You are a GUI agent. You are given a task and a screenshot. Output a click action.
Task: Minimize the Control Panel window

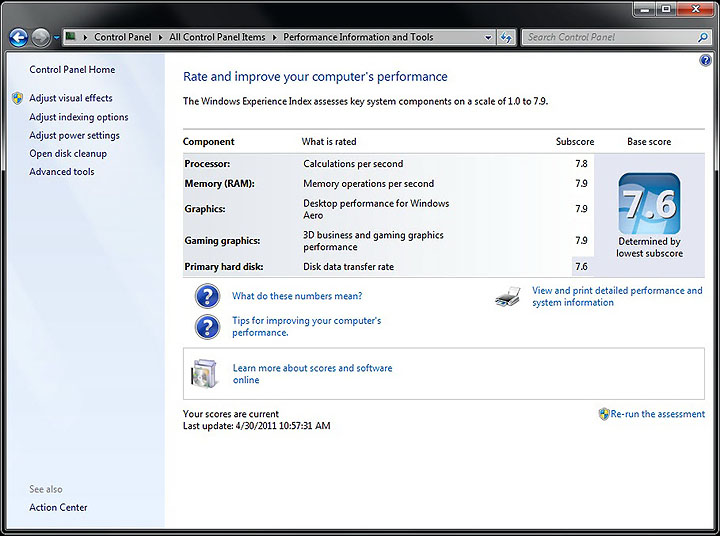coord(645,9)
